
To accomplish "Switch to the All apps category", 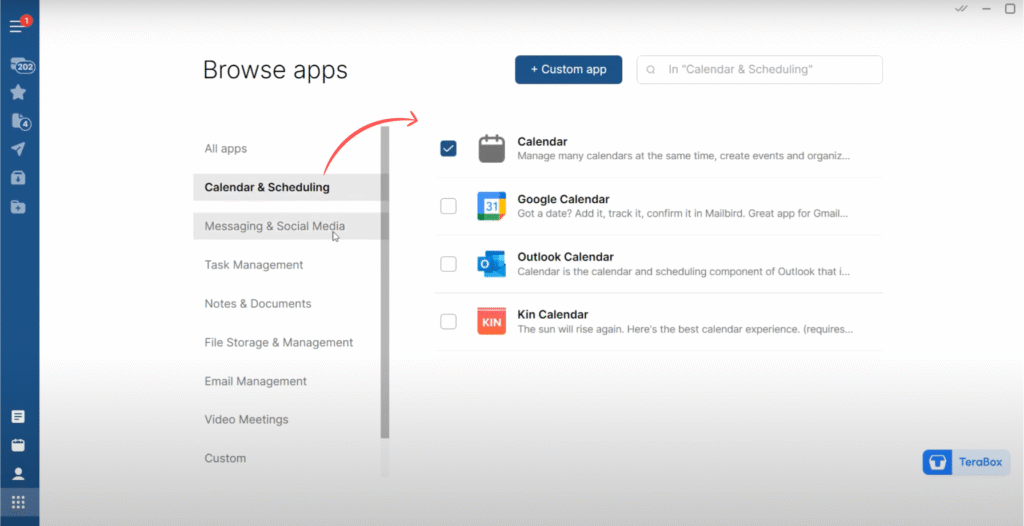I will 226,149.
